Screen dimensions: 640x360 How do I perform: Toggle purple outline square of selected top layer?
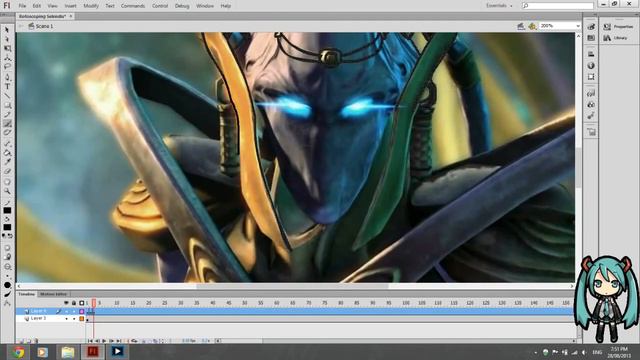tap(82, 311)
